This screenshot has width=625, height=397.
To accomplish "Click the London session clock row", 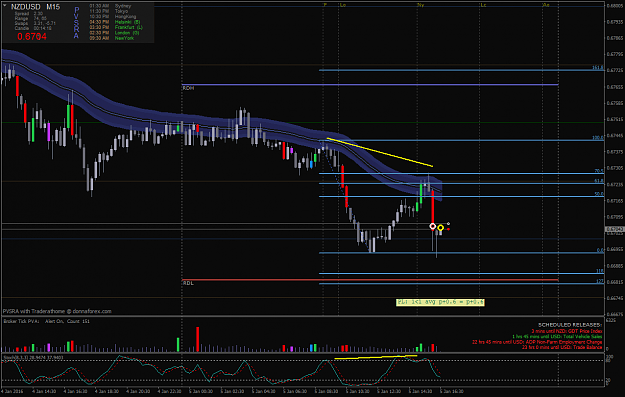I will tap(114, 33).
